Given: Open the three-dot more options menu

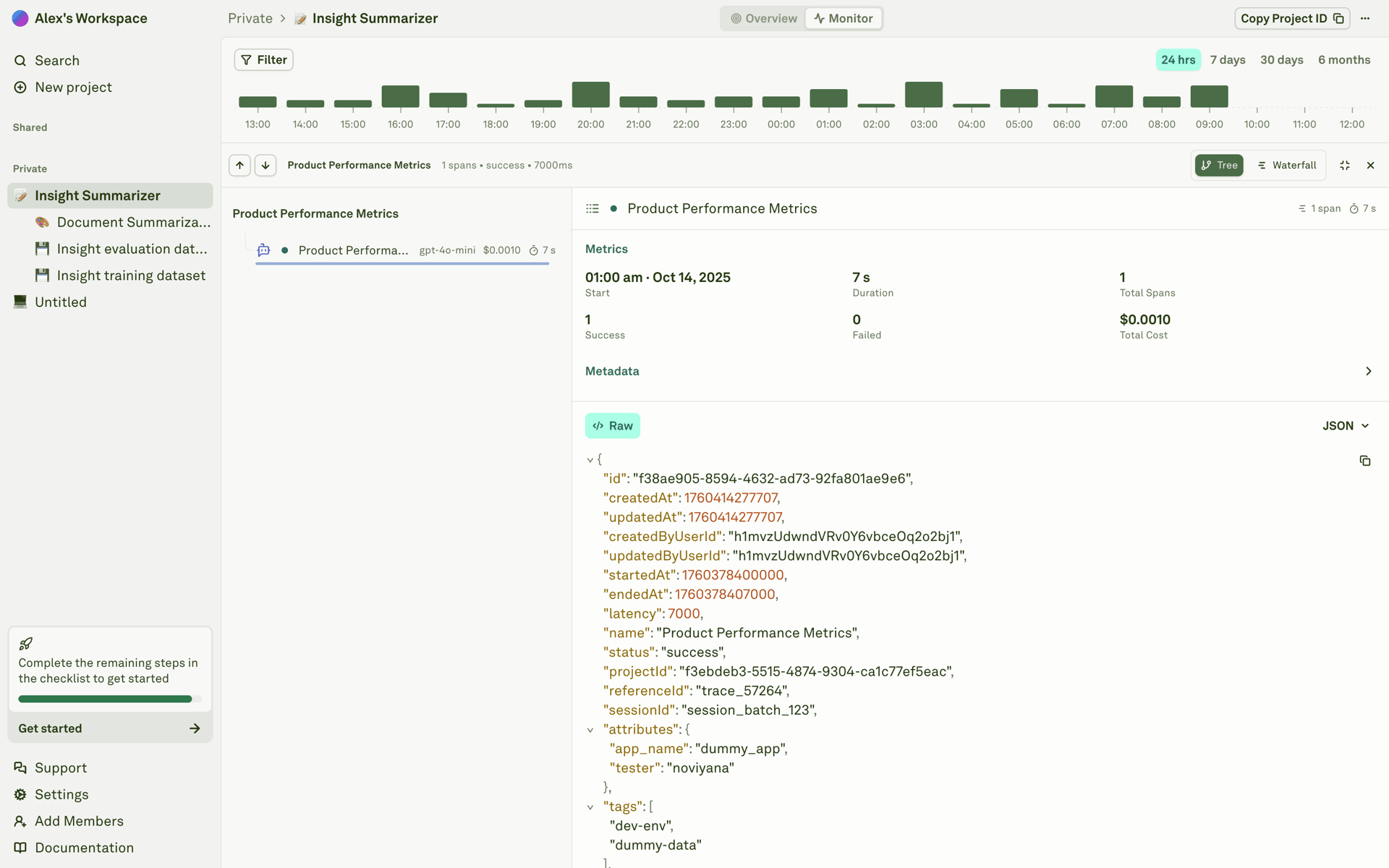Looking at the screenshot, I should [x=1365, y=19].
